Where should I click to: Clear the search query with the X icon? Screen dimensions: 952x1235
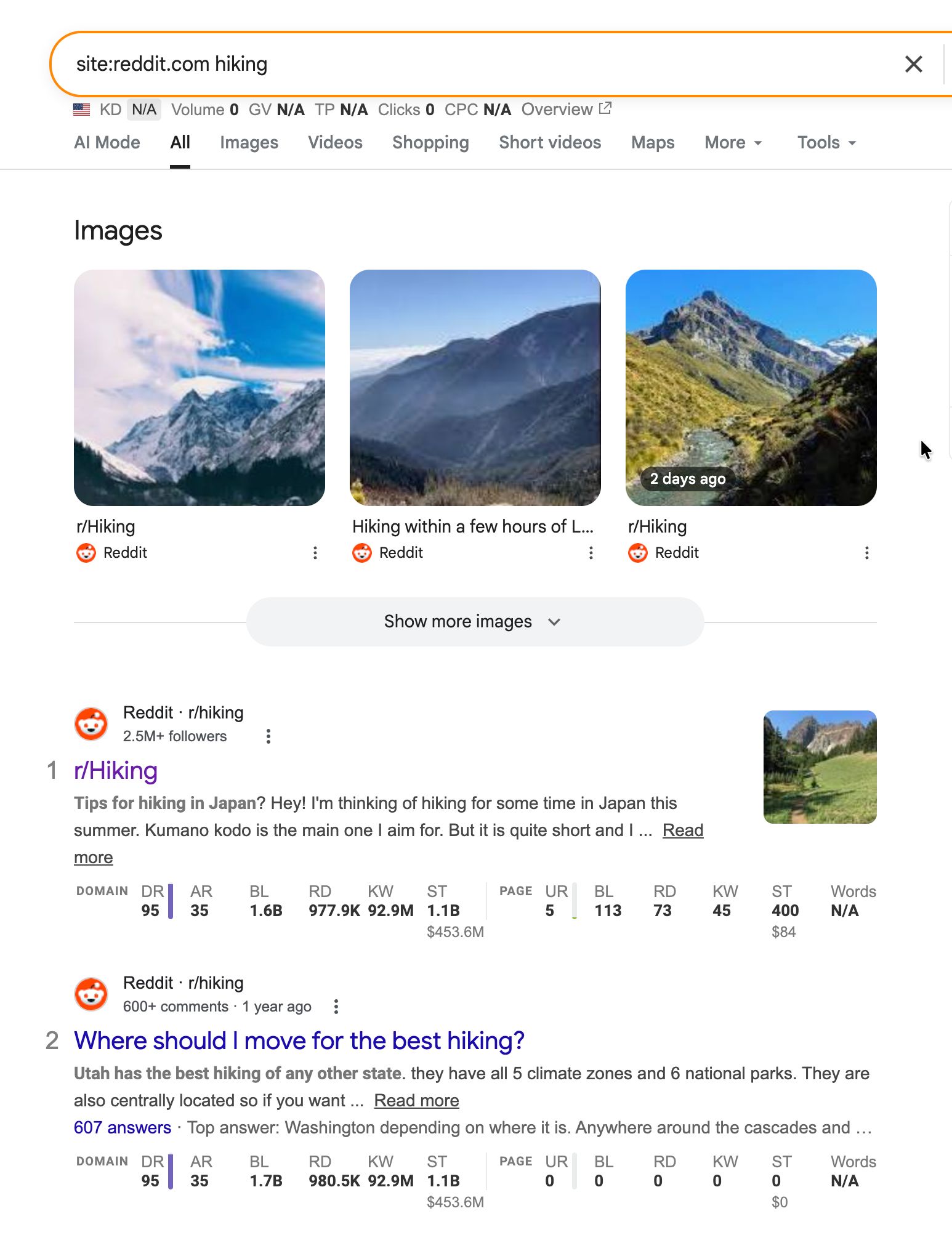click(913, 64)
